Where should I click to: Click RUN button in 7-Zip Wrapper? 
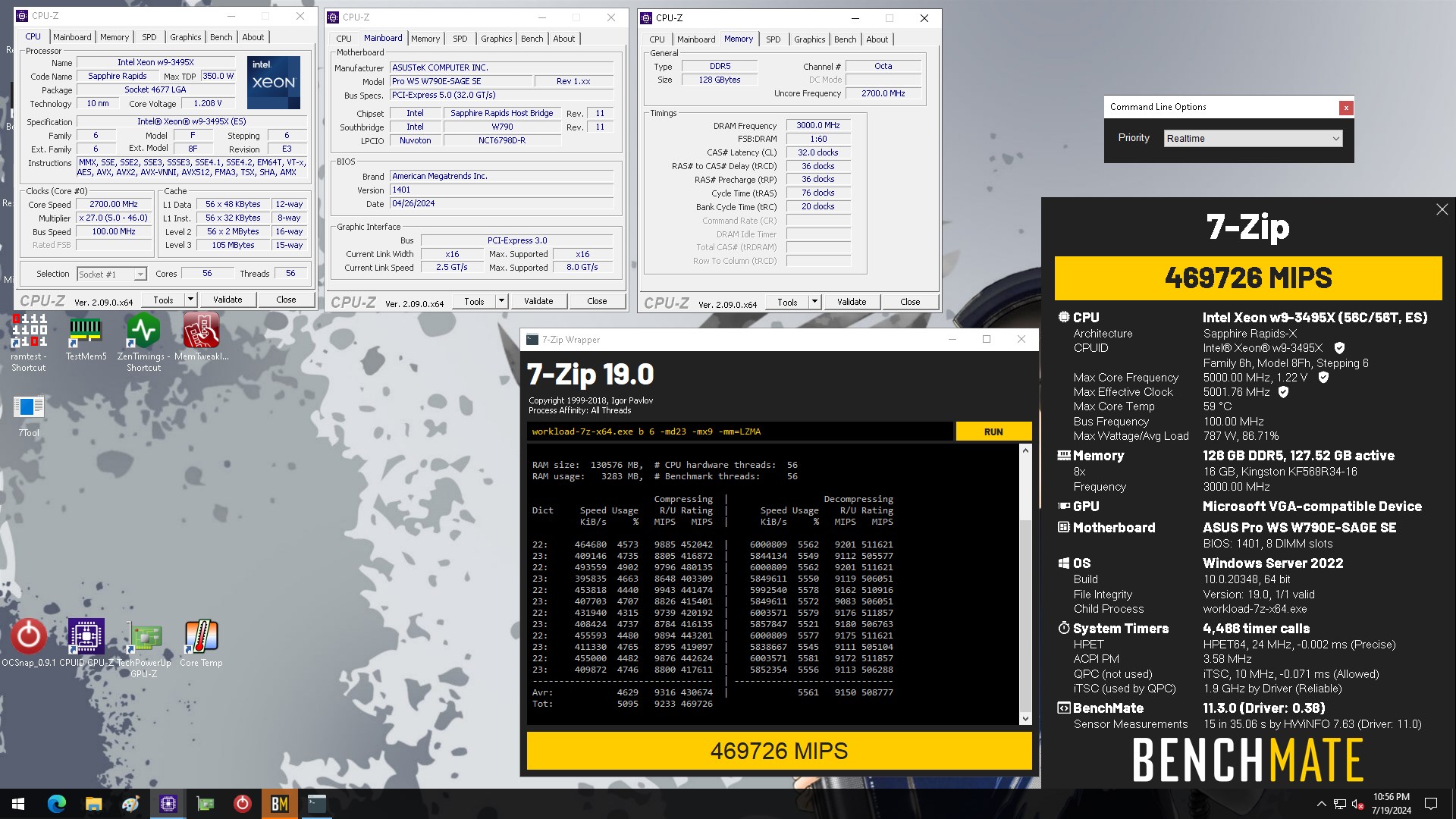[x=993, y=431]
